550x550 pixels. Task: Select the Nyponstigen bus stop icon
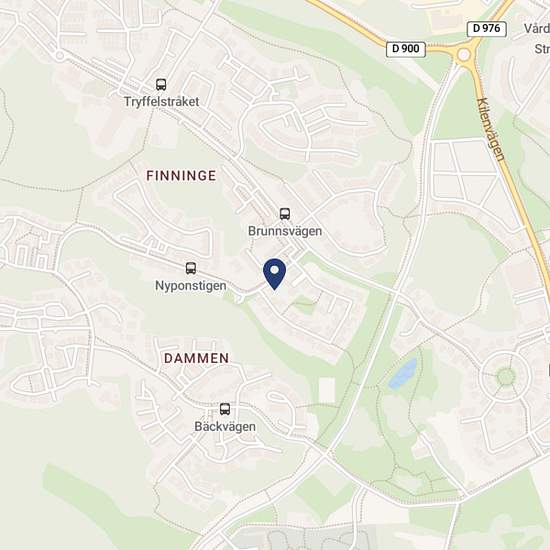point(191,268)
